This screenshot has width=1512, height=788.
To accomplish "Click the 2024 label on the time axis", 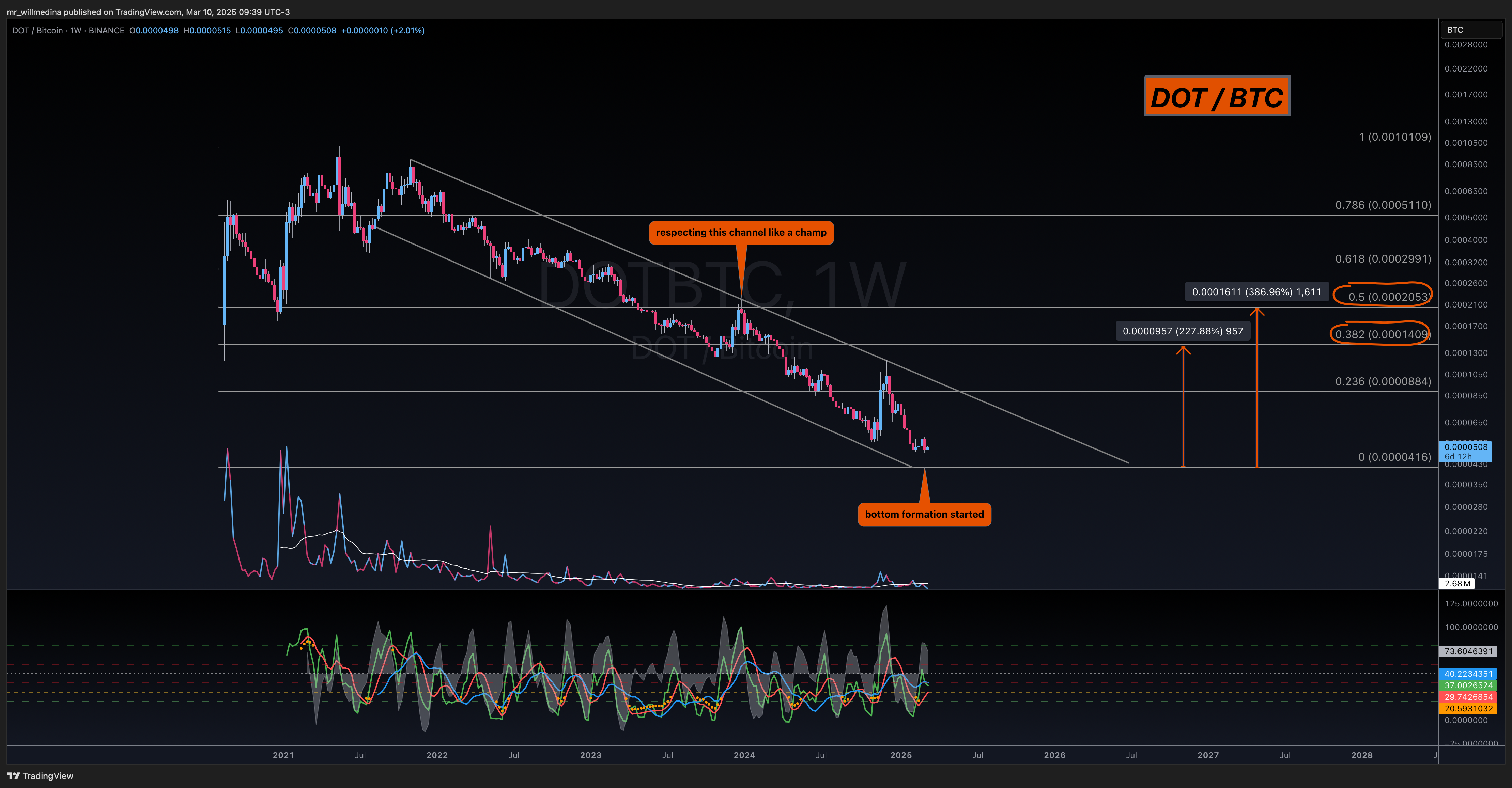I will (744, 755).
